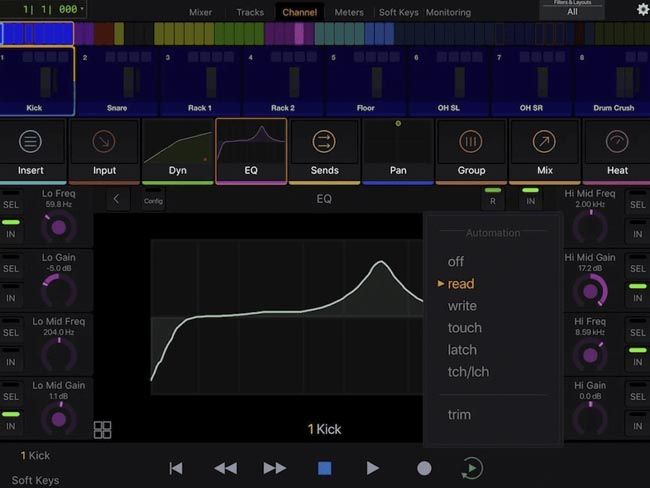Switch to the Meters tab

pos(349,12)
